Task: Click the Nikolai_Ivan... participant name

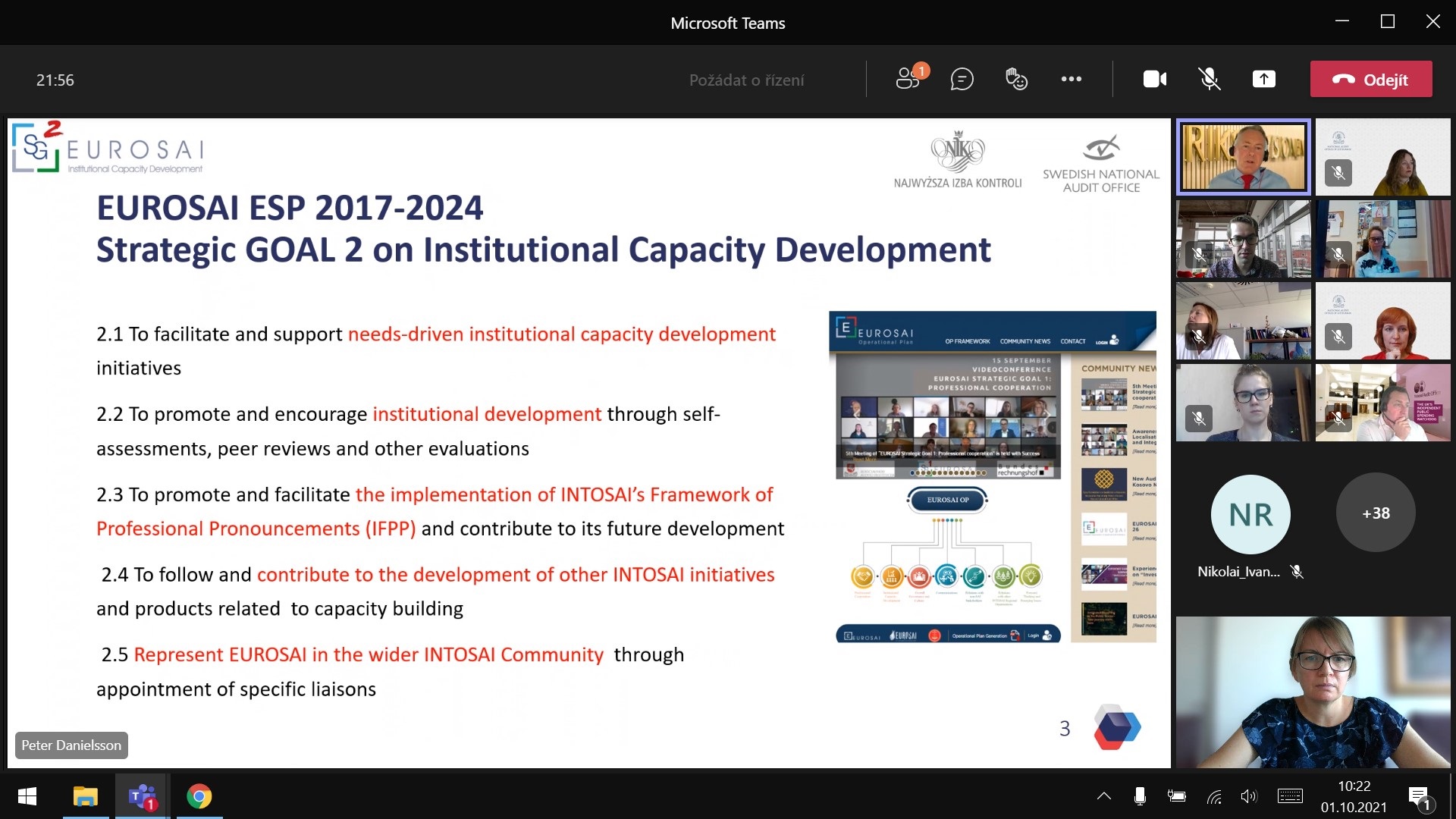Action: pos(1238,572)
